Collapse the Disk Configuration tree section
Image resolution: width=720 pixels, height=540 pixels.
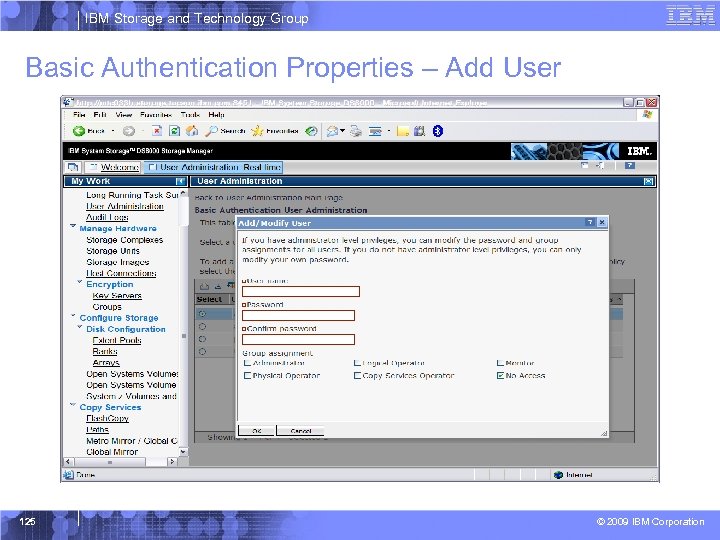click(80, 327)
